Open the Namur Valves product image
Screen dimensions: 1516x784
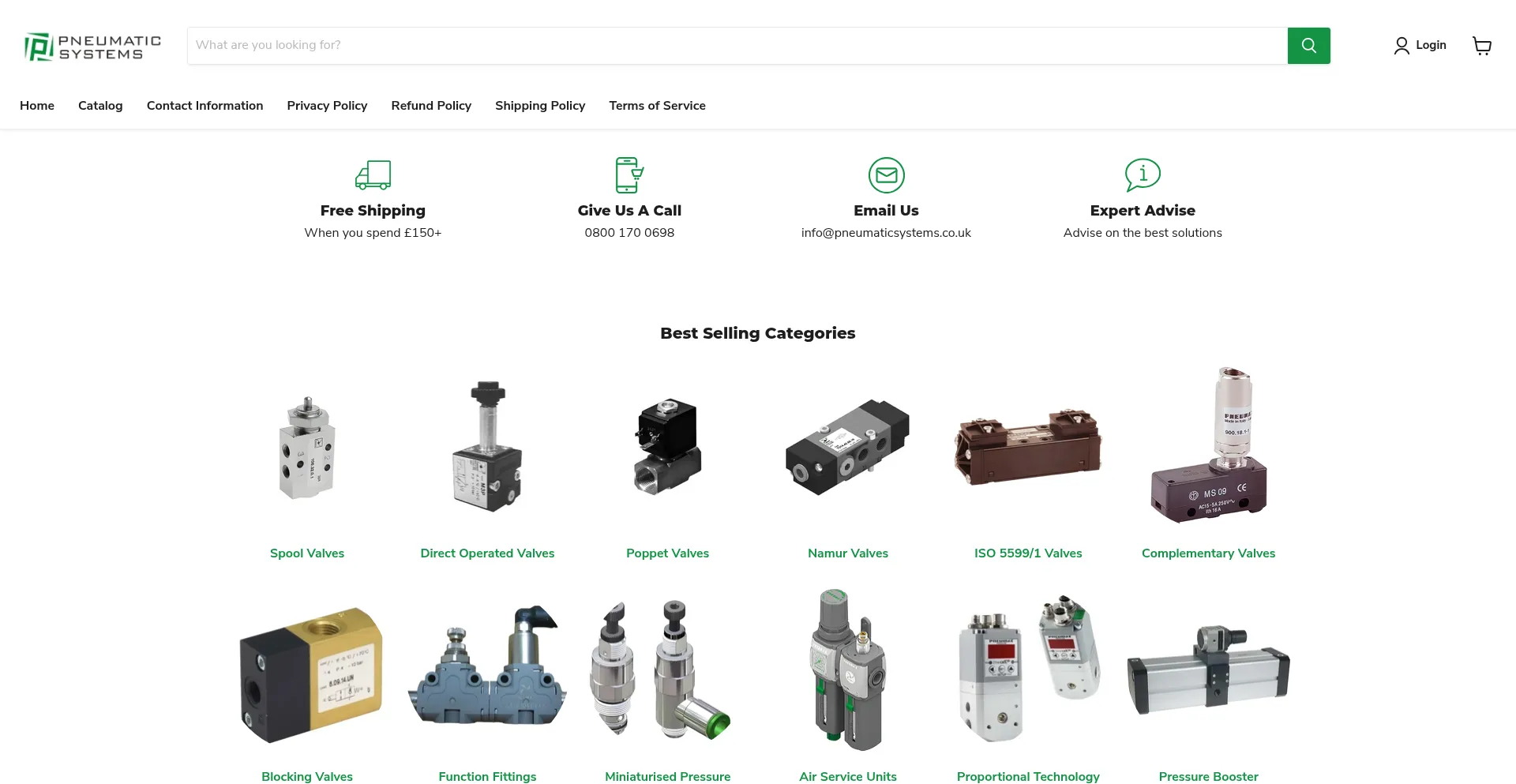[x=848, y=448]
